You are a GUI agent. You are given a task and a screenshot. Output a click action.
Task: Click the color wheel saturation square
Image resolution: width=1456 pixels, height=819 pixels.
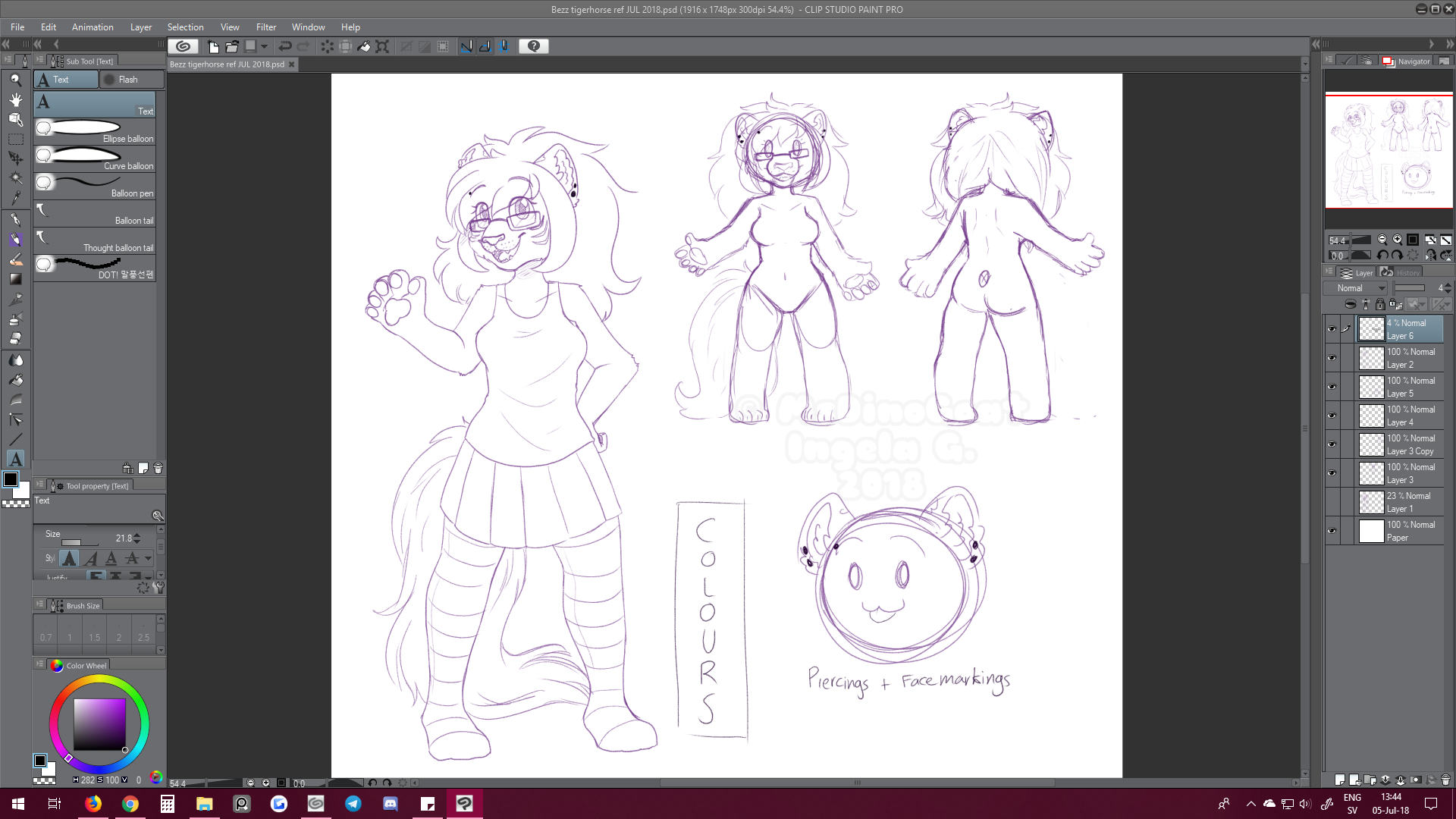(99, 724)
